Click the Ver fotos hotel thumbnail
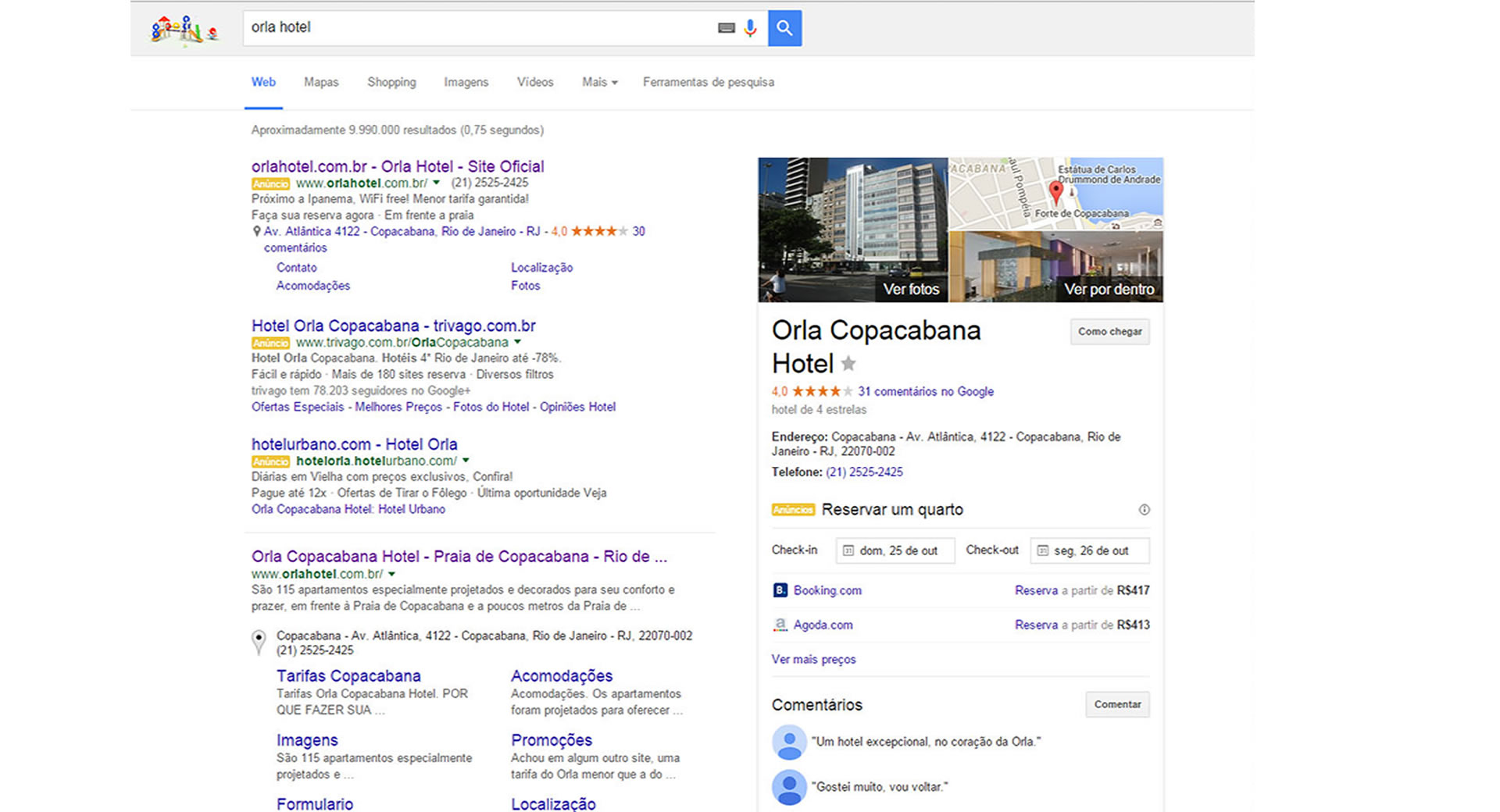This screenshot has width=1500, height=812. pyautogui.click(x=852, y=230)
